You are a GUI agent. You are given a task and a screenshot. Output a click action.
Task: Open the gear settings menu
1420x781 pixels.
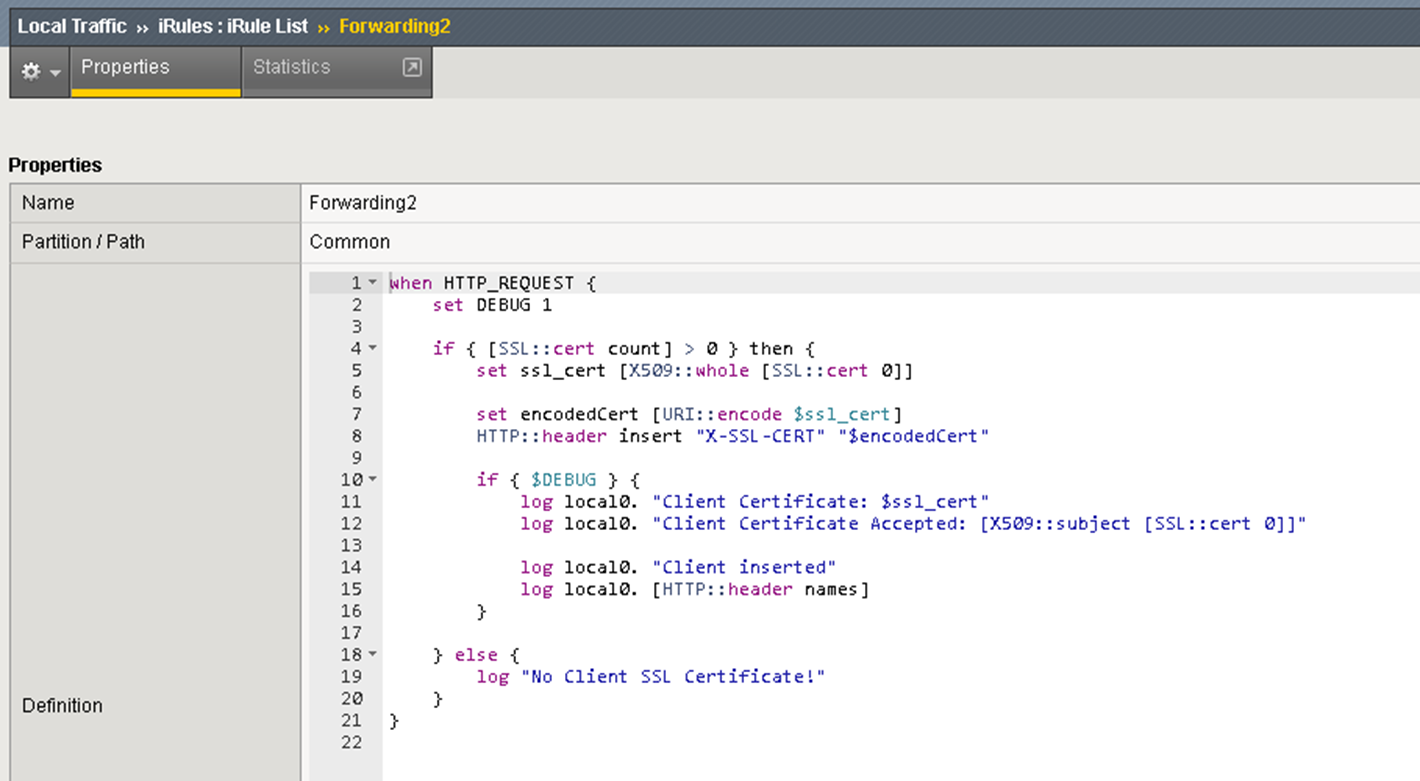[x=40, y=72]
